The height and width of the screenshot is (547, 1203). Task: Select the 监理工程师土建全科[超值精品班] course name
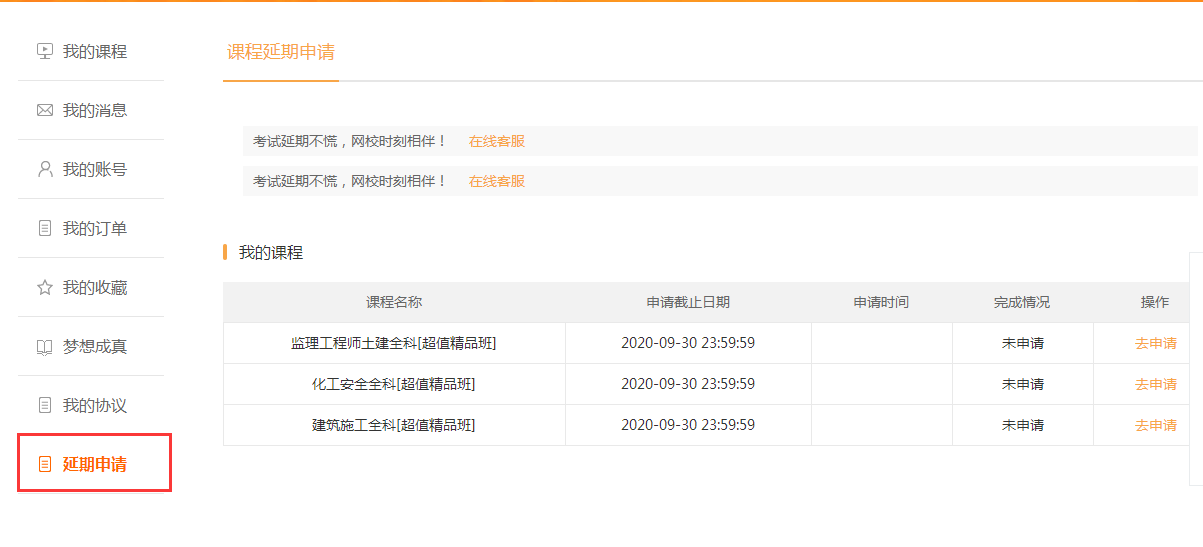[394, 343]
